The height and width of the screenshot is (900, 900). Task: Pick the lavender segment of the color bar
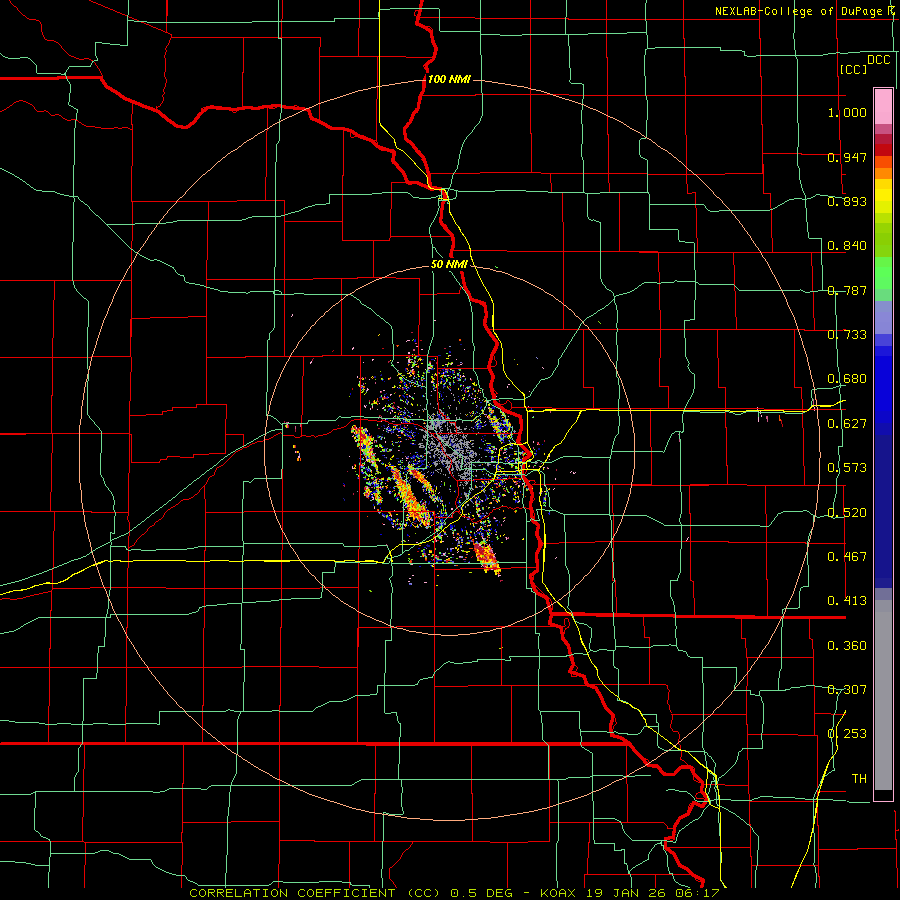click(883, 317)
